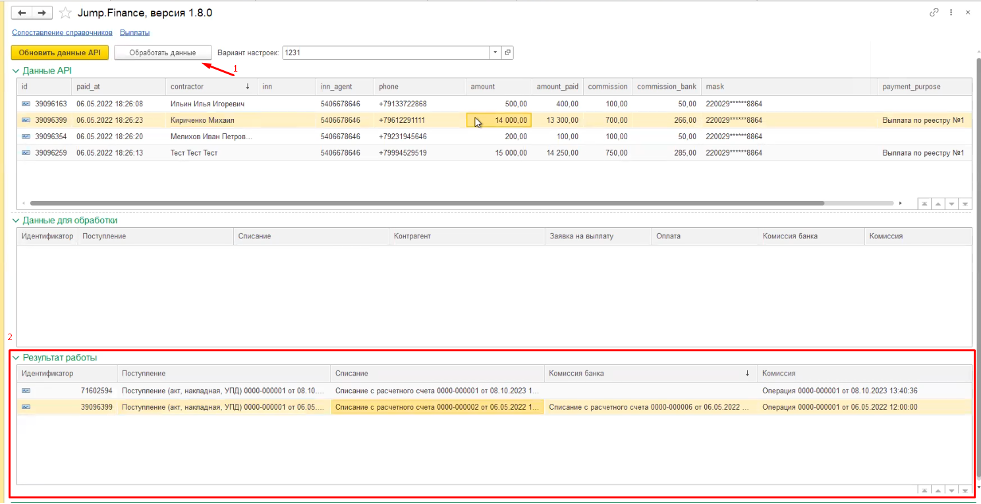Open the Сопоставление справочников link
The height and width of the screenshot is (504, 981).
click(55, 33)
